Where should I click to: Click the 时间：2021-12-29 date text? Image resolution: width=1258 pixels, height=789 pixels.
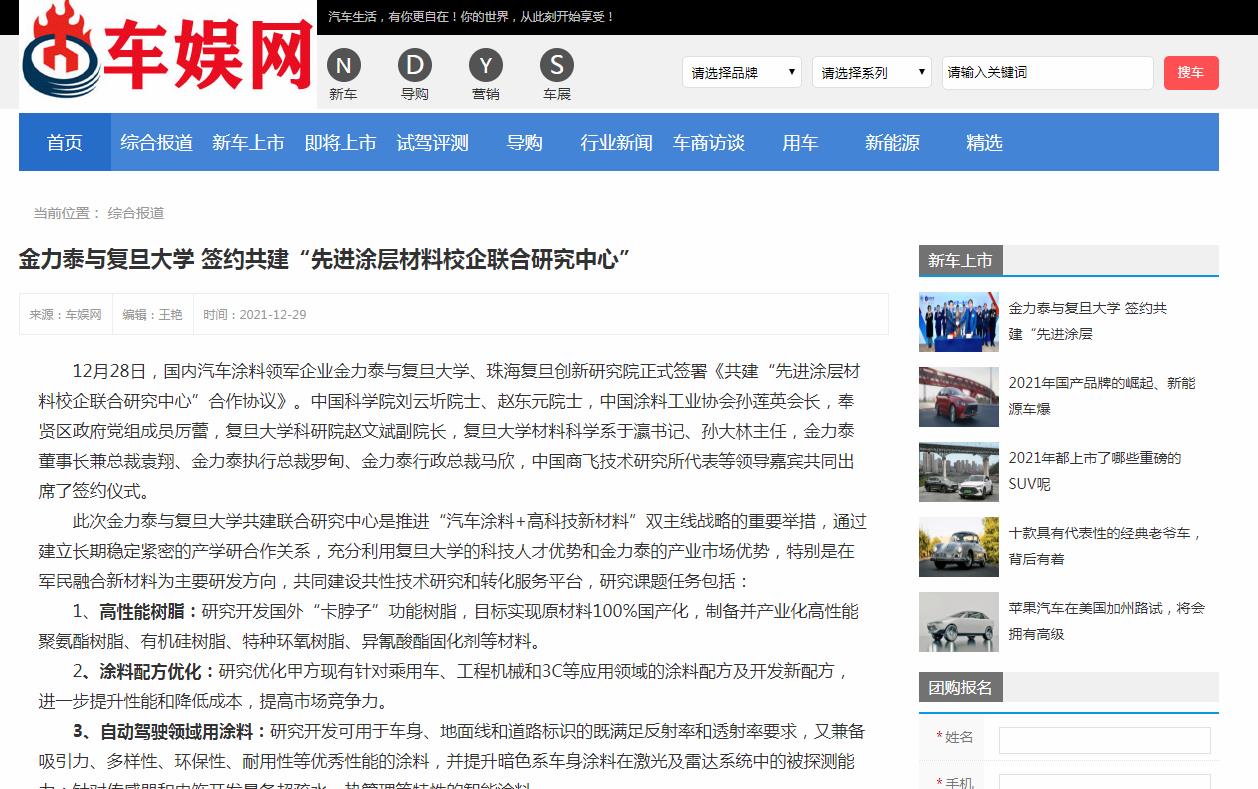pyautogui.click(x=255, y=314)
